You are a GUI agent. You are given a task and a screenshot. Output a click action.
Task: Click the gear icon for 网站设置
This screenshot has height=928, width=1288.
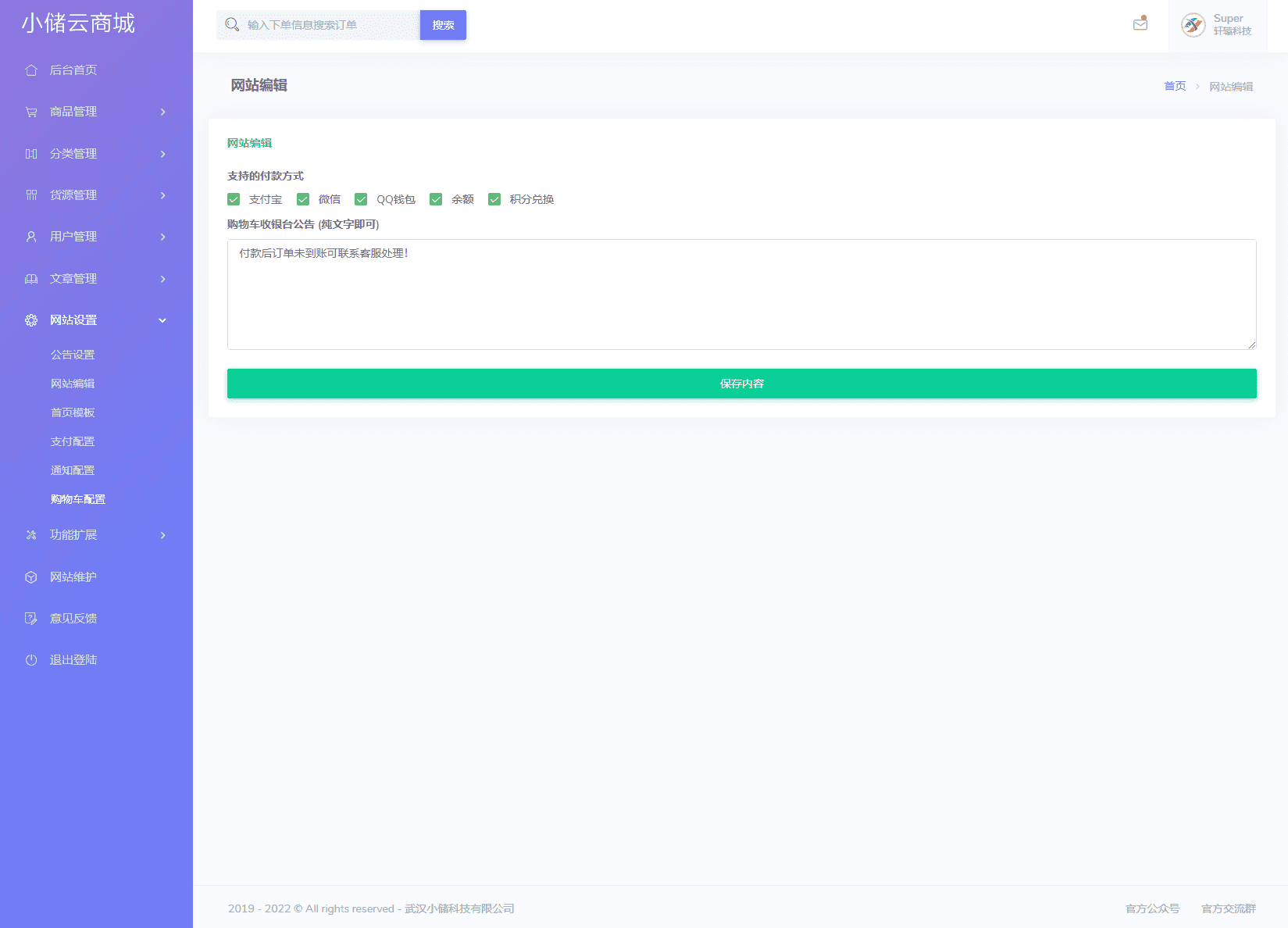[31, 320]
